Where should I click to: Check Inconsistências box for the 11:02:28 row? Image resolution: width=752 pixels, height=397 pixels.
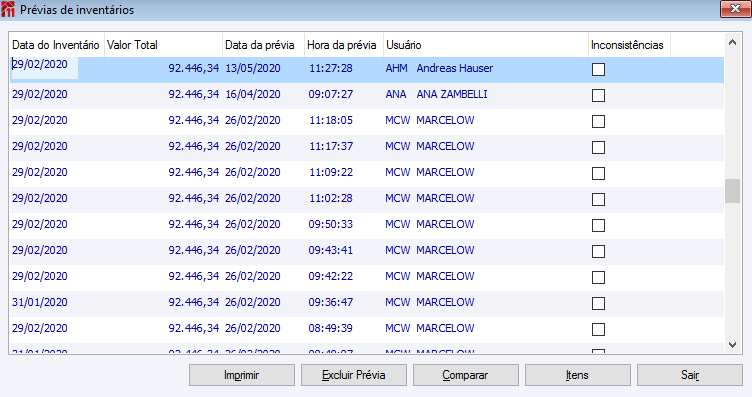(x=598, y=199)
